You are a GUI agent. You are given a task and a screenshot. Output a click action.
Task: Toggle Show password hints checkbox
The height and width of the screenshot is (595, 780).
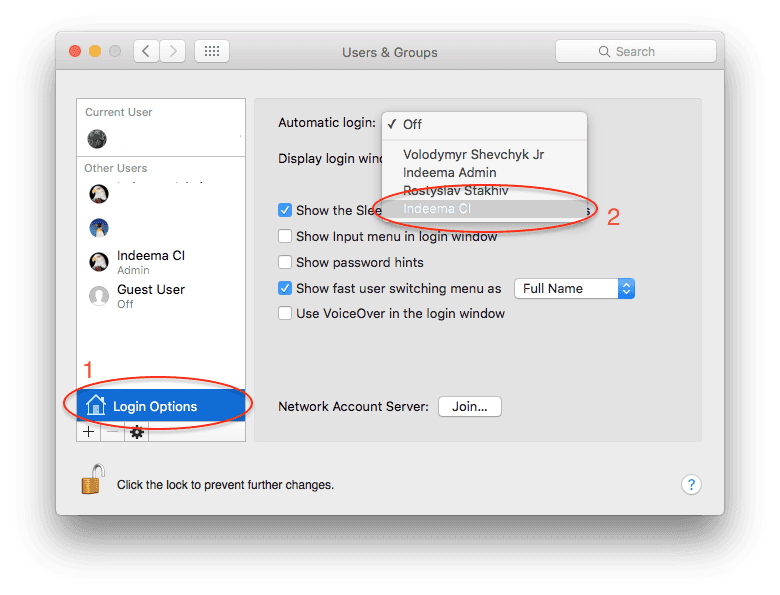click(286, 263)
